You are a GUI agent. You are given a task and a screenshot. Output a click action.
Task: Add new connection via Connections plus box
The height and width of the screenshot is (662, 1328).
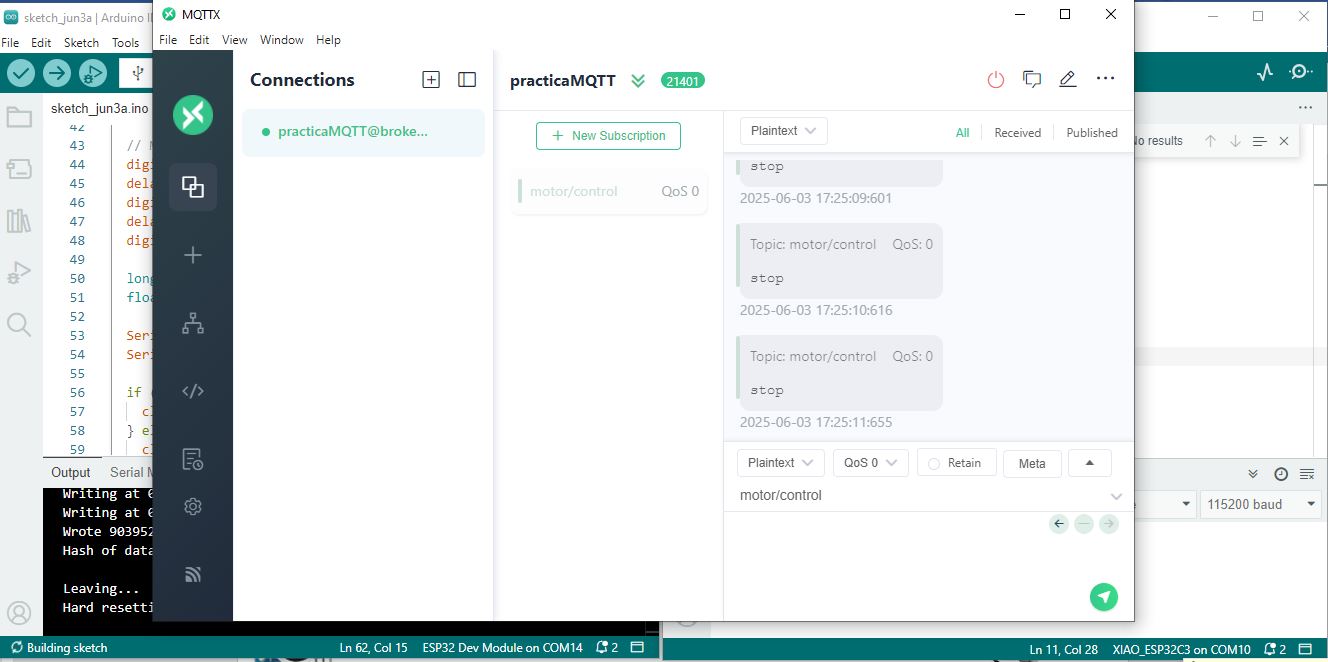tap(431, 80)
